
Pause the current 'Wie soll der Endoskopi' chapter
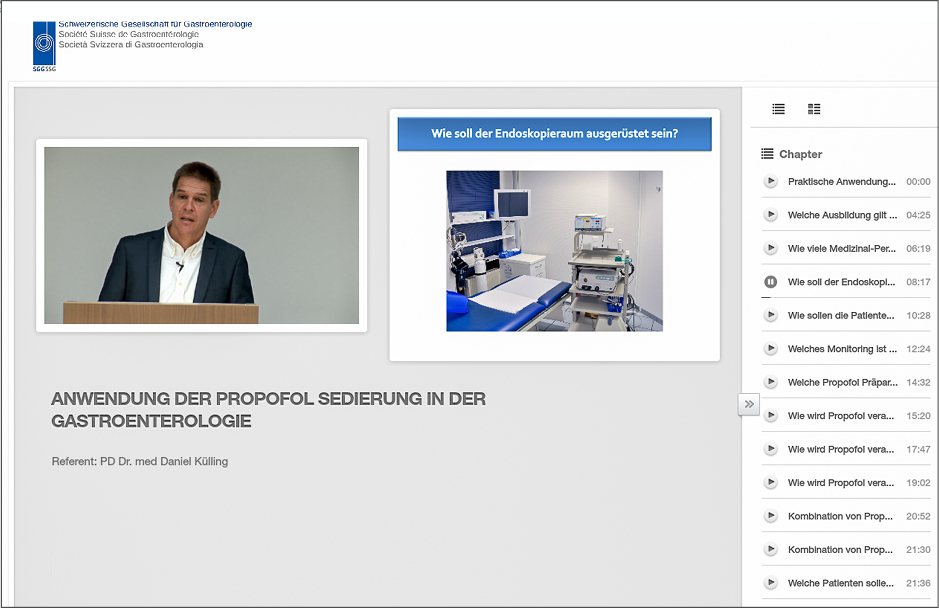(770, 282)
